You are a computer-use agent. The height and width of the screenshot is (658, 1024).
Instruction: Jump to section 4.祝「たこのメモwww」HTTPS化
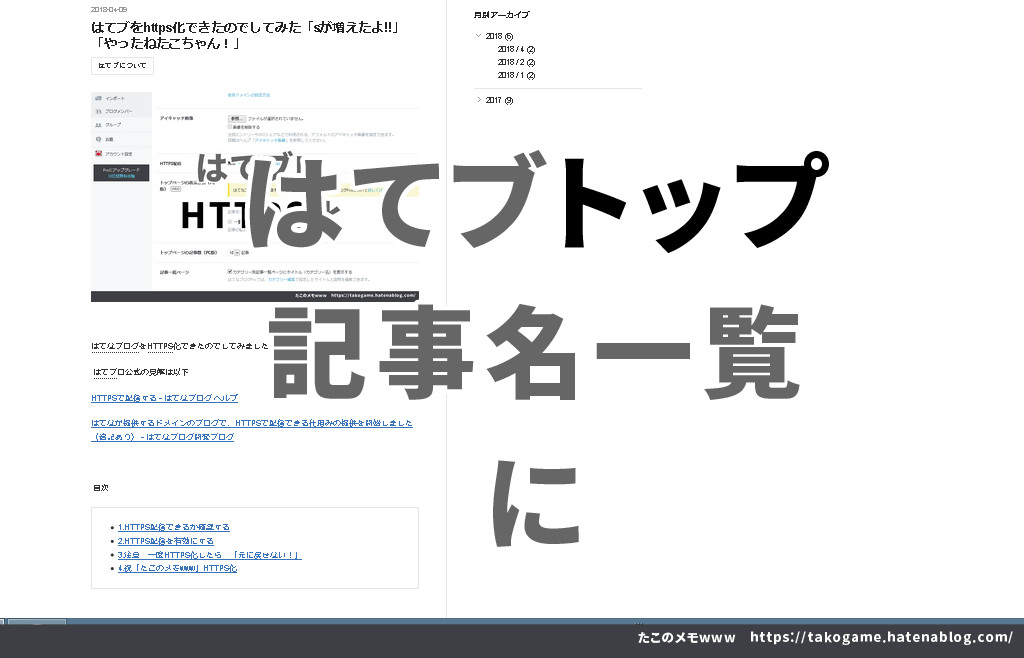click(x=177, y=569)
